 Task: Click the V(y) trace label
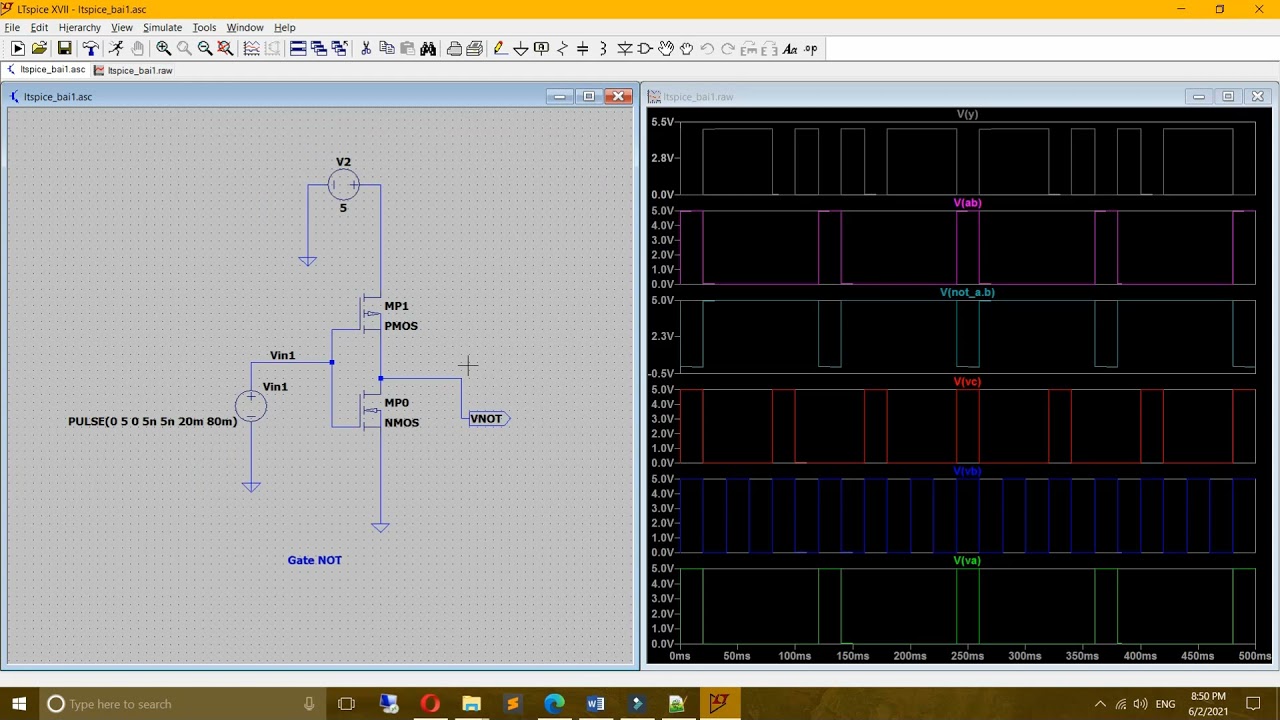click(x=967, y=115)
